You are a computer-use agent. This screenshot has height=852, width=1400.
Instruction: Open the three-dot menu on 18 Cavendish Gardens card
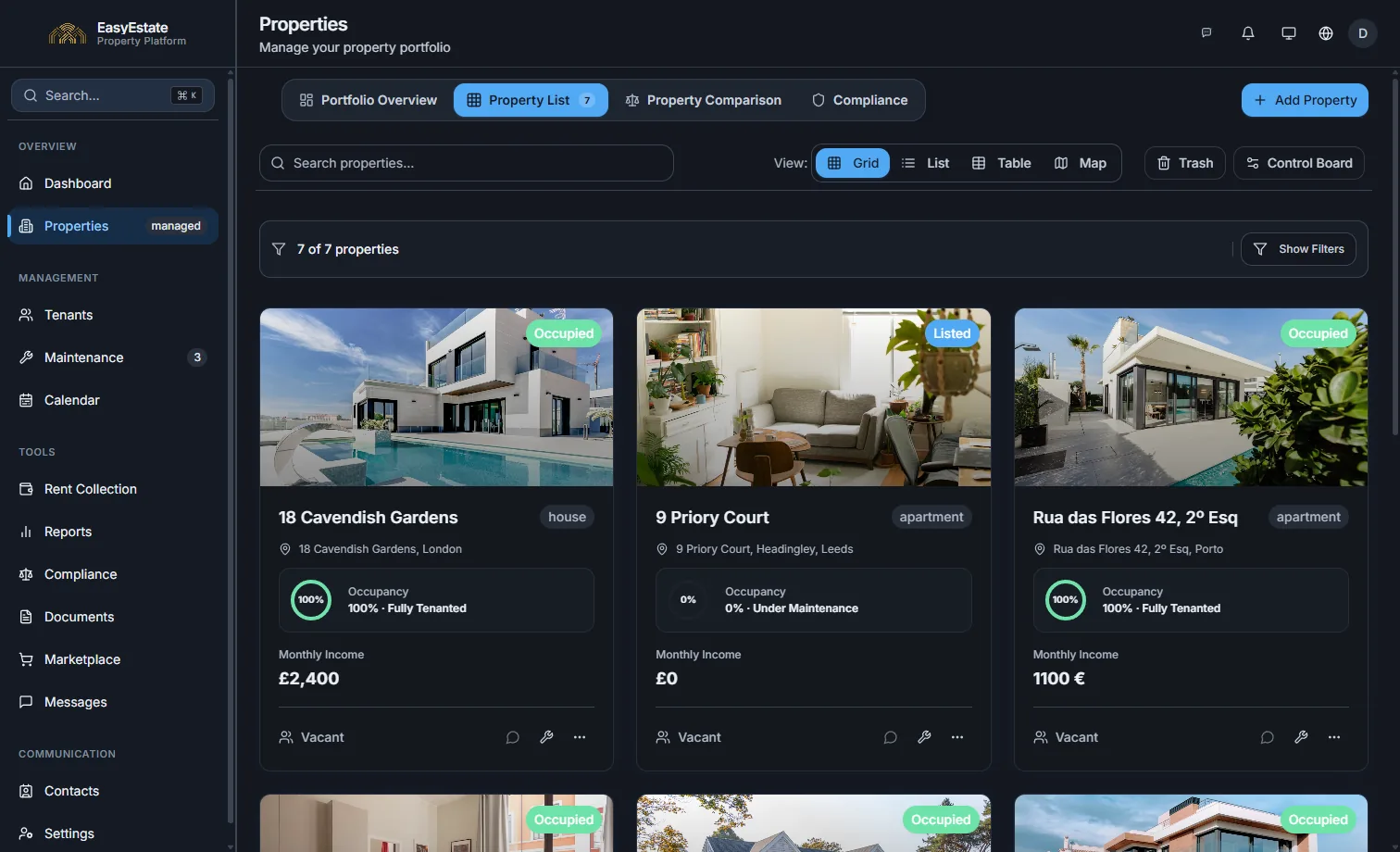click(580, 737)
